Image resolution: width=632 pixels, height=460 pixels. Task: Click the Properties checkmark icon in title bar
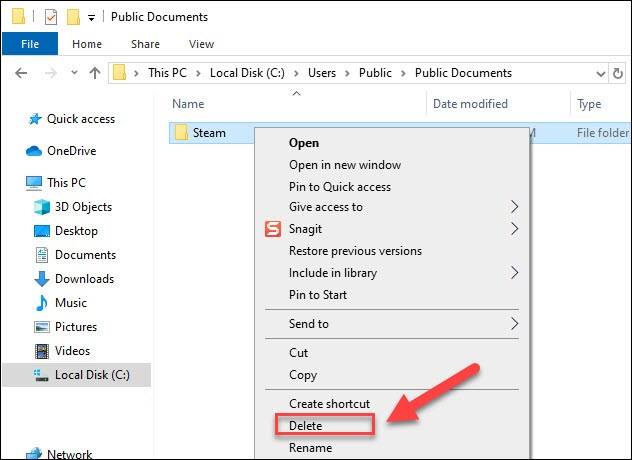(x=51, y=17)
